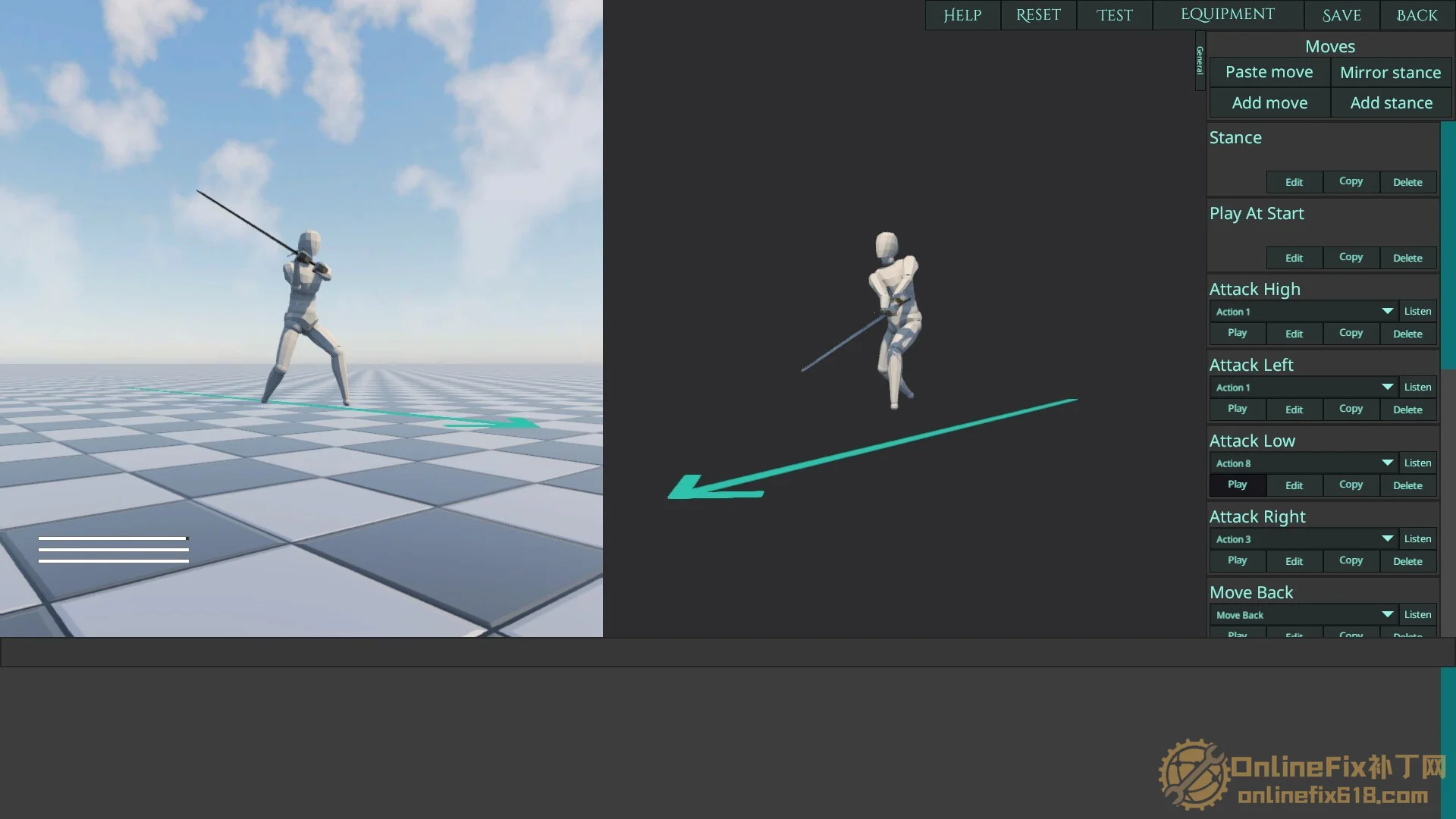
Task: Select the vertical General tab
Action: pyautogui.click(x=1200, y=61)
